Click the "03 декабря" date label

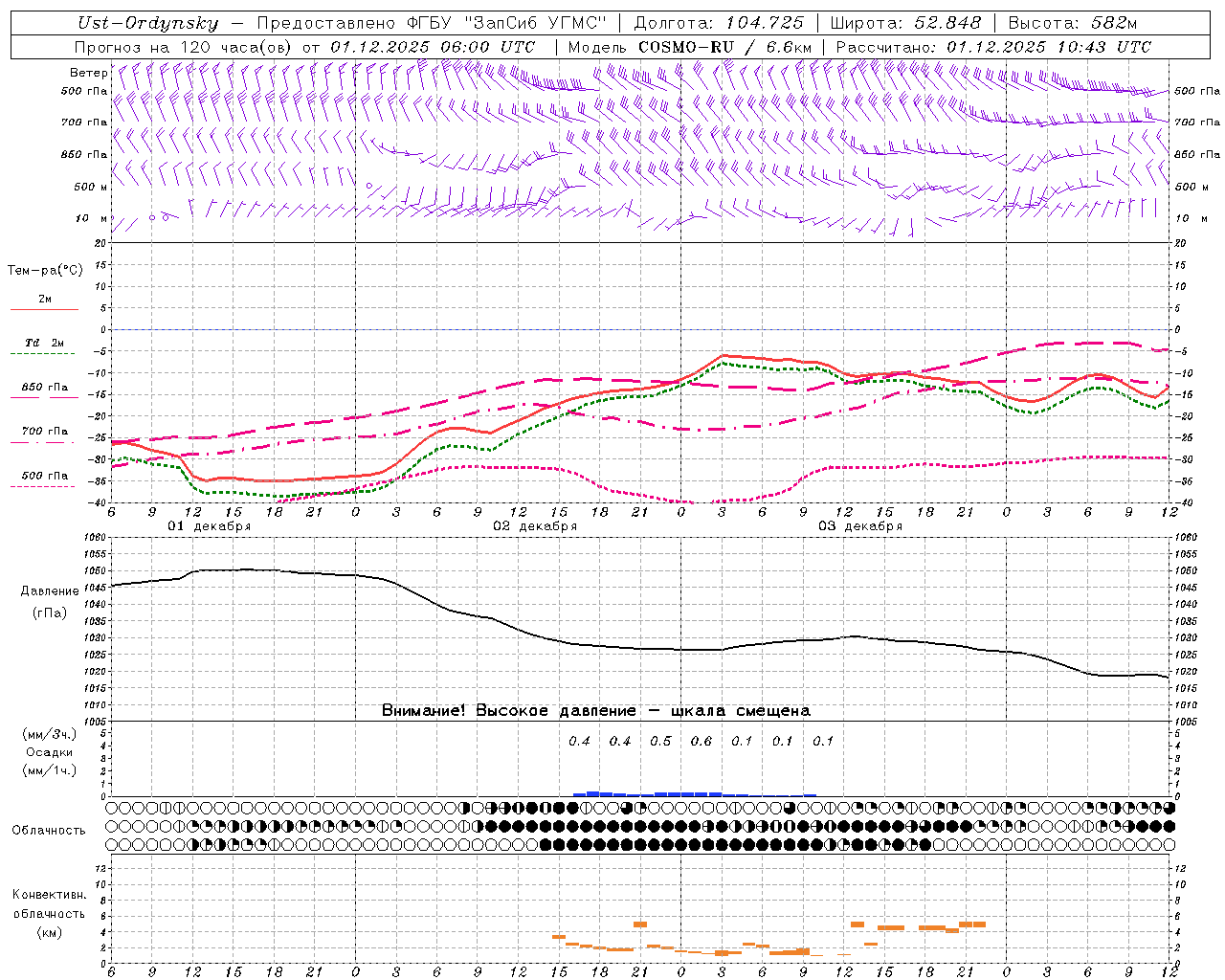860,526
